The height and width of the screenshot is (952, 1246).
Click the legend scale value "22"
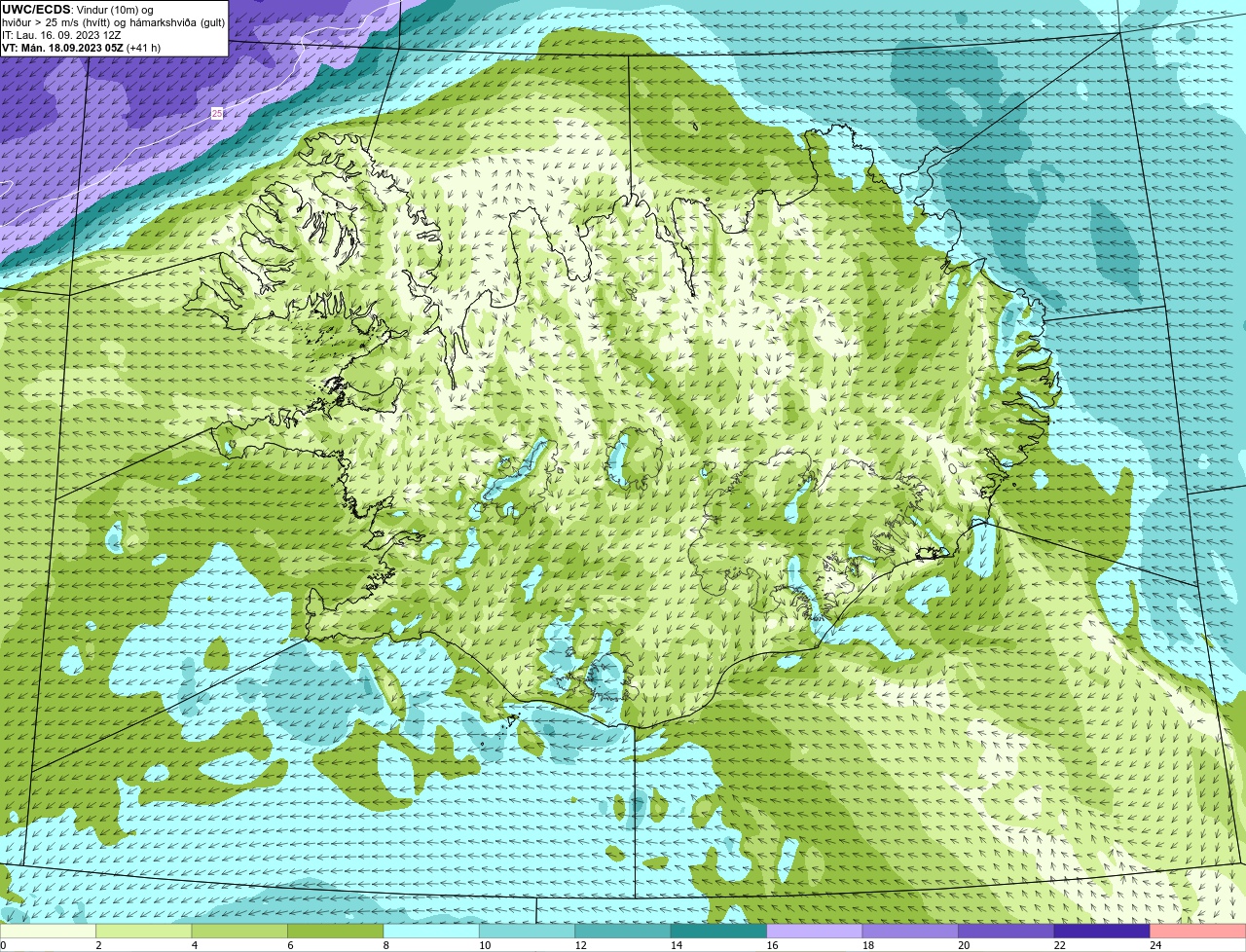coord(1059,945)
